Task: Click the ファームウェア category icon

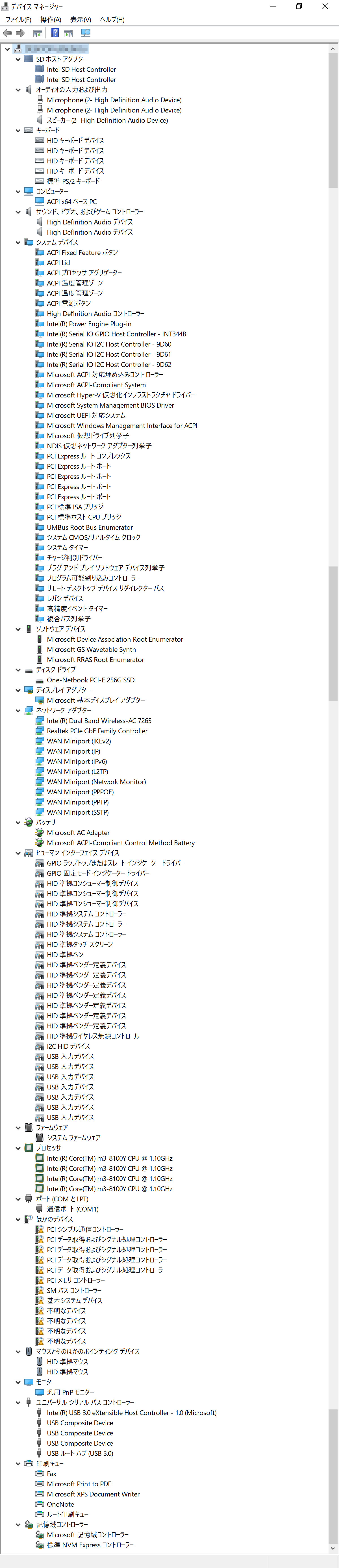Action: [x=29, y=1127]
